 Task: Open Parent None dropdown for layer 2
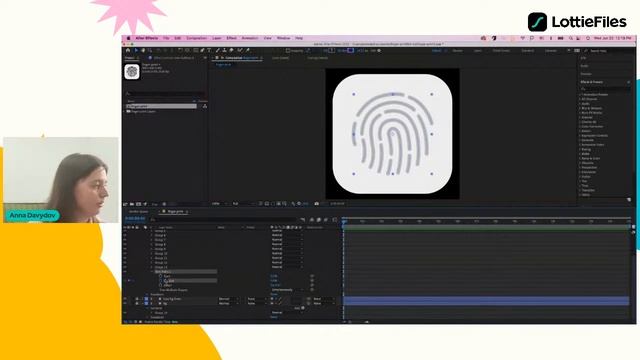tap(324, 299)
